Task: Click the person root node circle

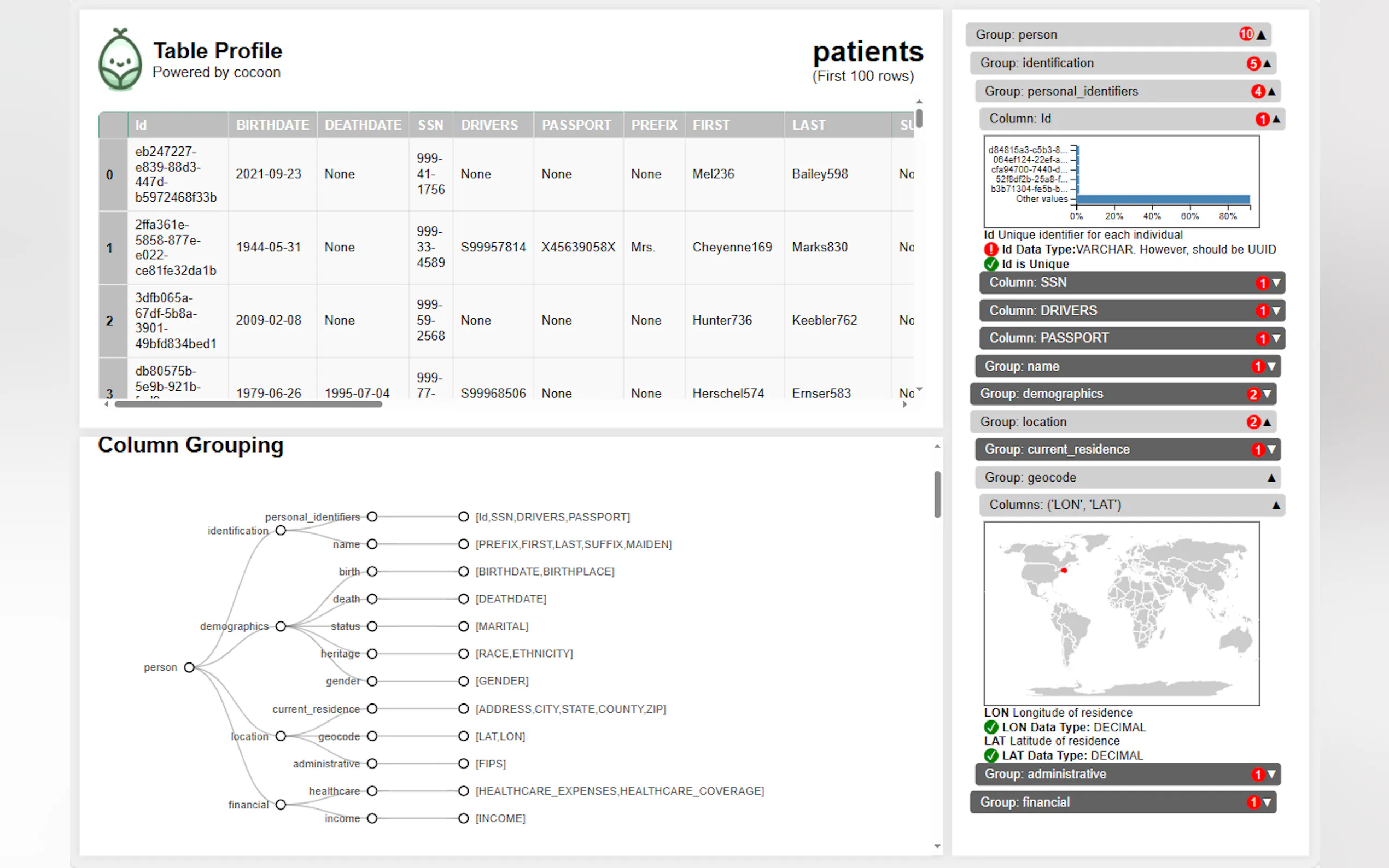Action: [x=190, y=667]
